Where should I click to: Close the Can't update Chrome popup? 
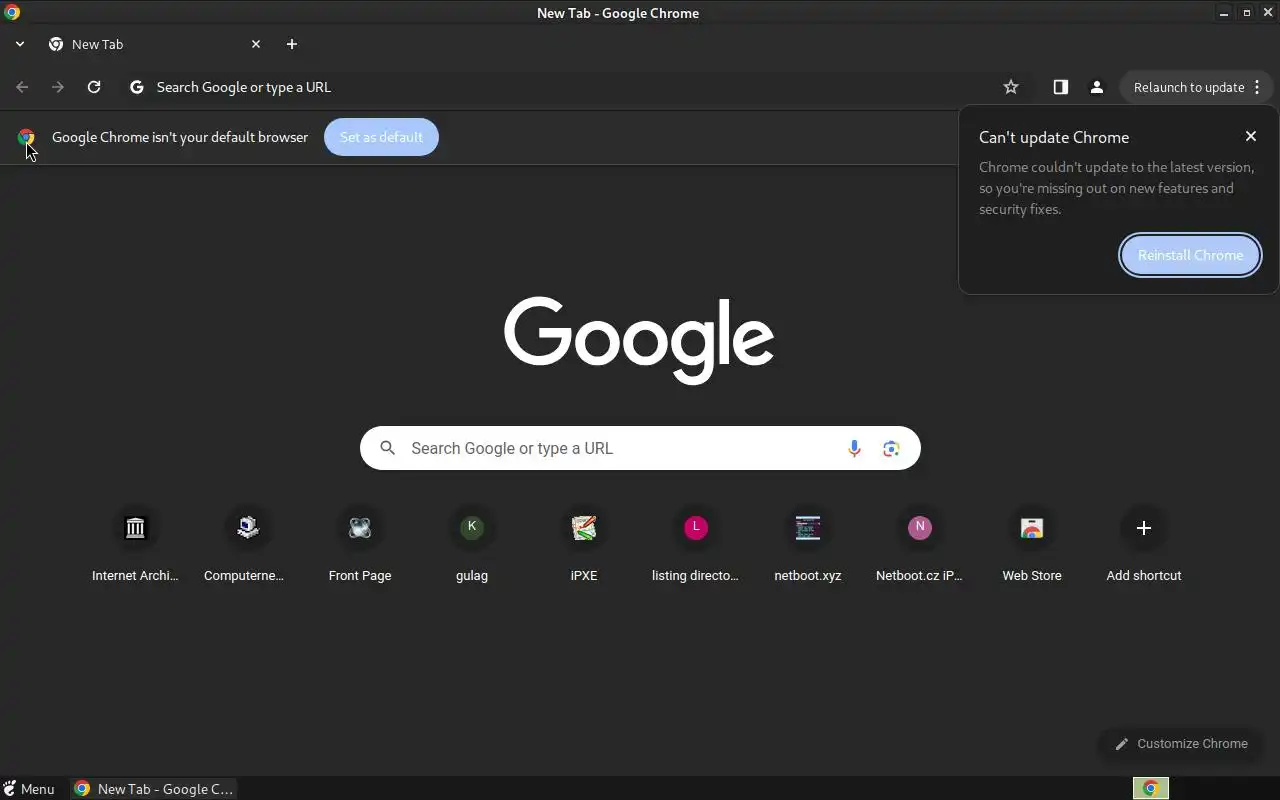[x=1251, y=136]
